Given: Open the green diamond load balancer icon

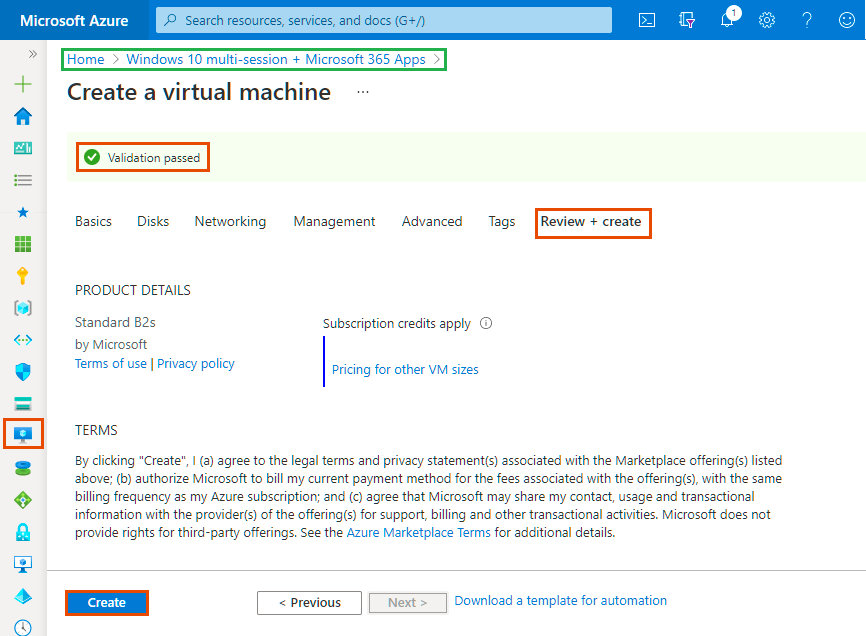Looking at the screenshot, I should coord(23,500).
